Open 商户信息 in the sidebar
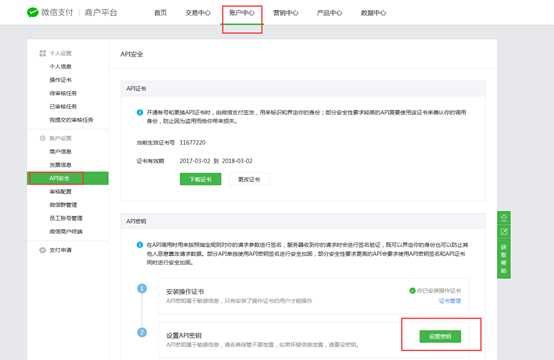The height and width of the screenshot is (360, 554). pos(60,152)
